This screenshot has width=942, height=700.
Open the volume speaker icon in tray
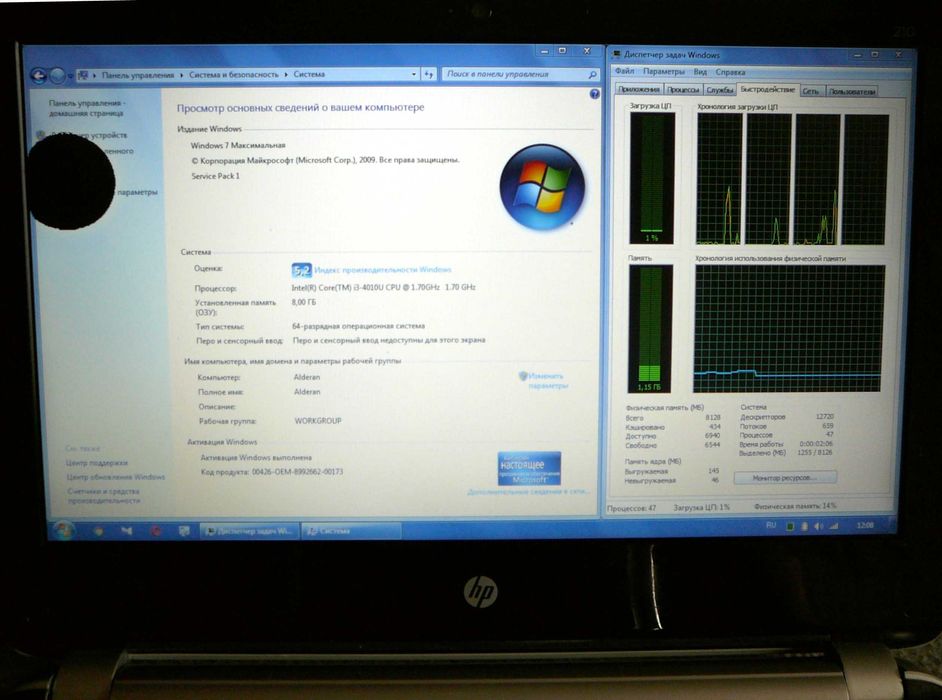pyautogui.click(x=818, y=526)
